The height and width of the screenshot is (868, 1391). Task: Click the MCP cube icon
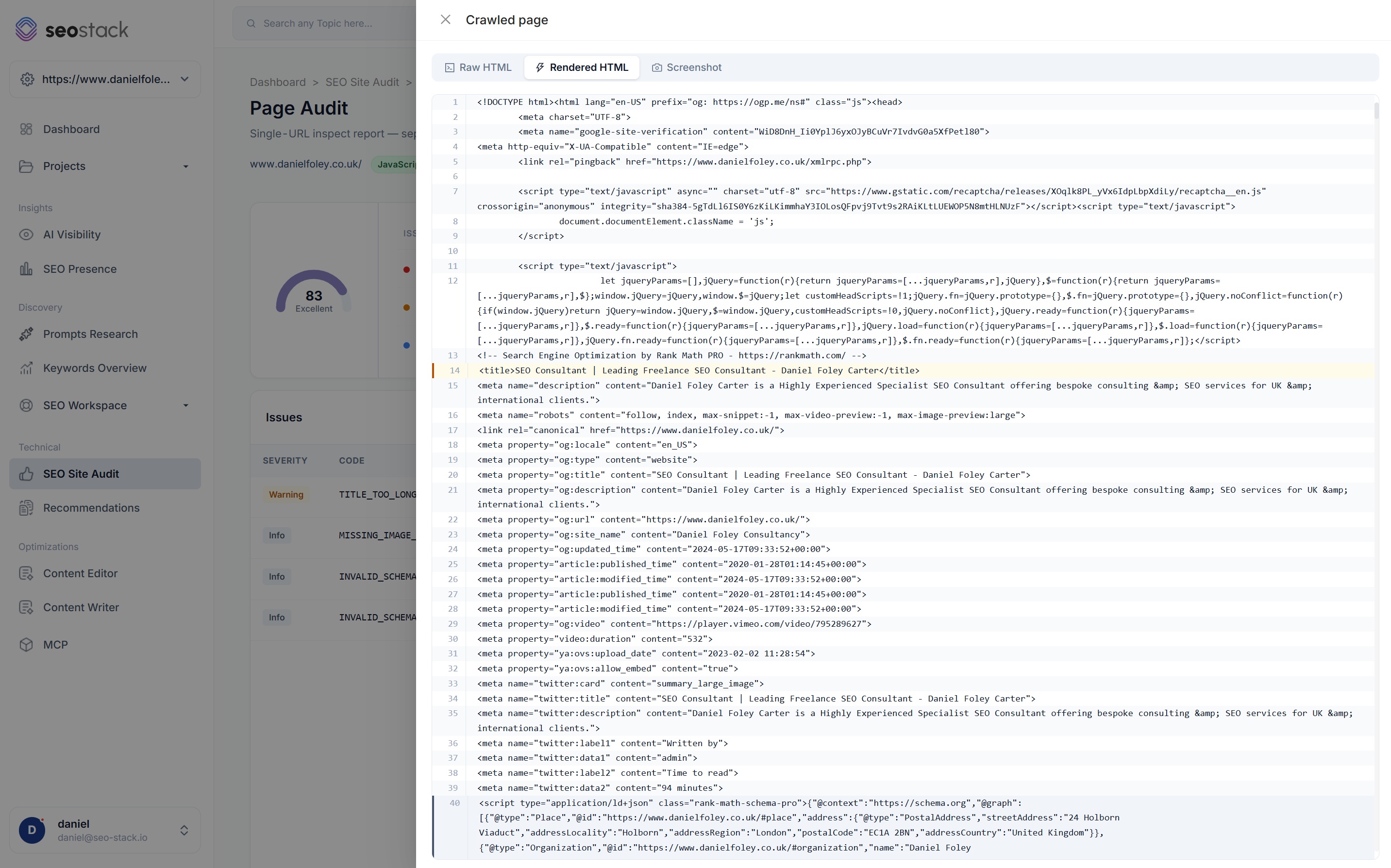point(26,645)
